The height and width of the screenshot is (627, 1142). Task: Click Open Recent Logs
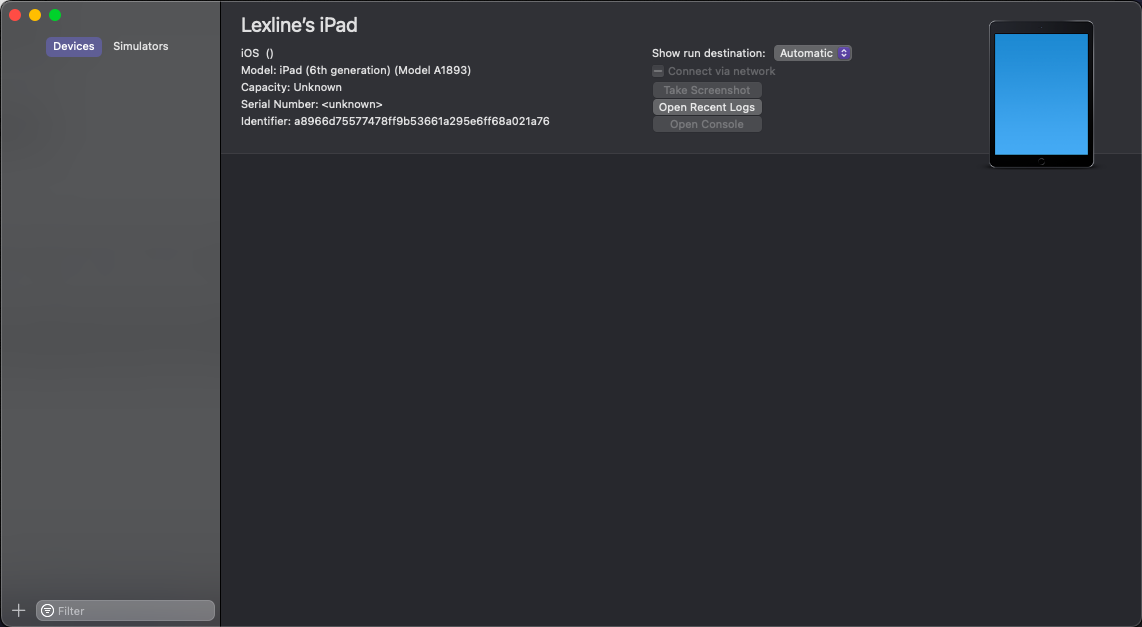point(707,107)
